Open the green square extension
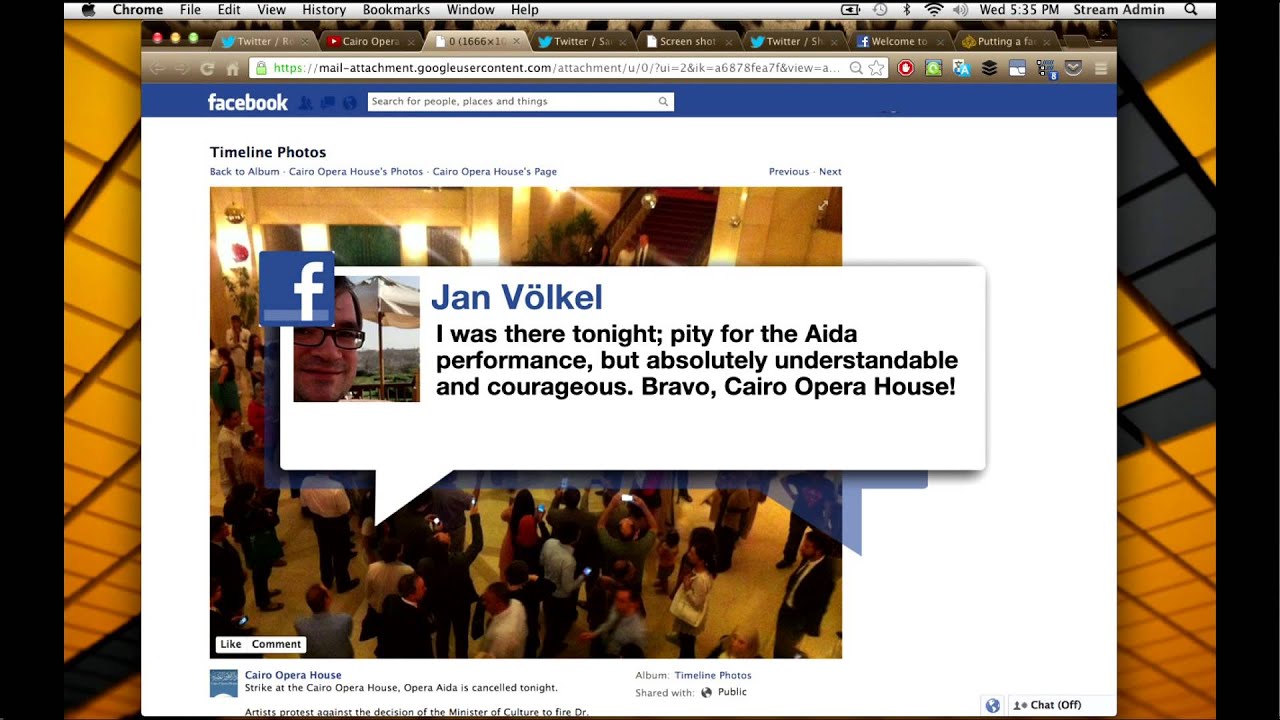This screenshot has height=720, width=1280. (933, 68)
